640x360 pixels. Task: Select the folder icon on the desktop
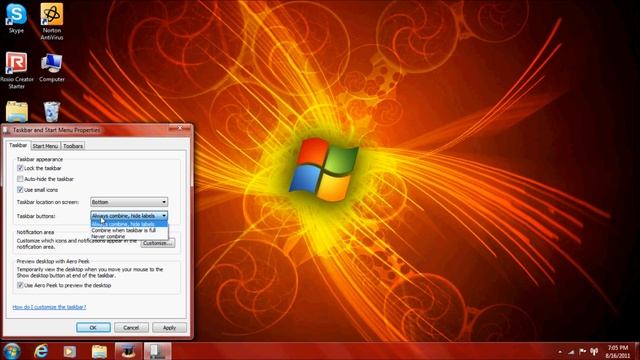coord(17,111)
